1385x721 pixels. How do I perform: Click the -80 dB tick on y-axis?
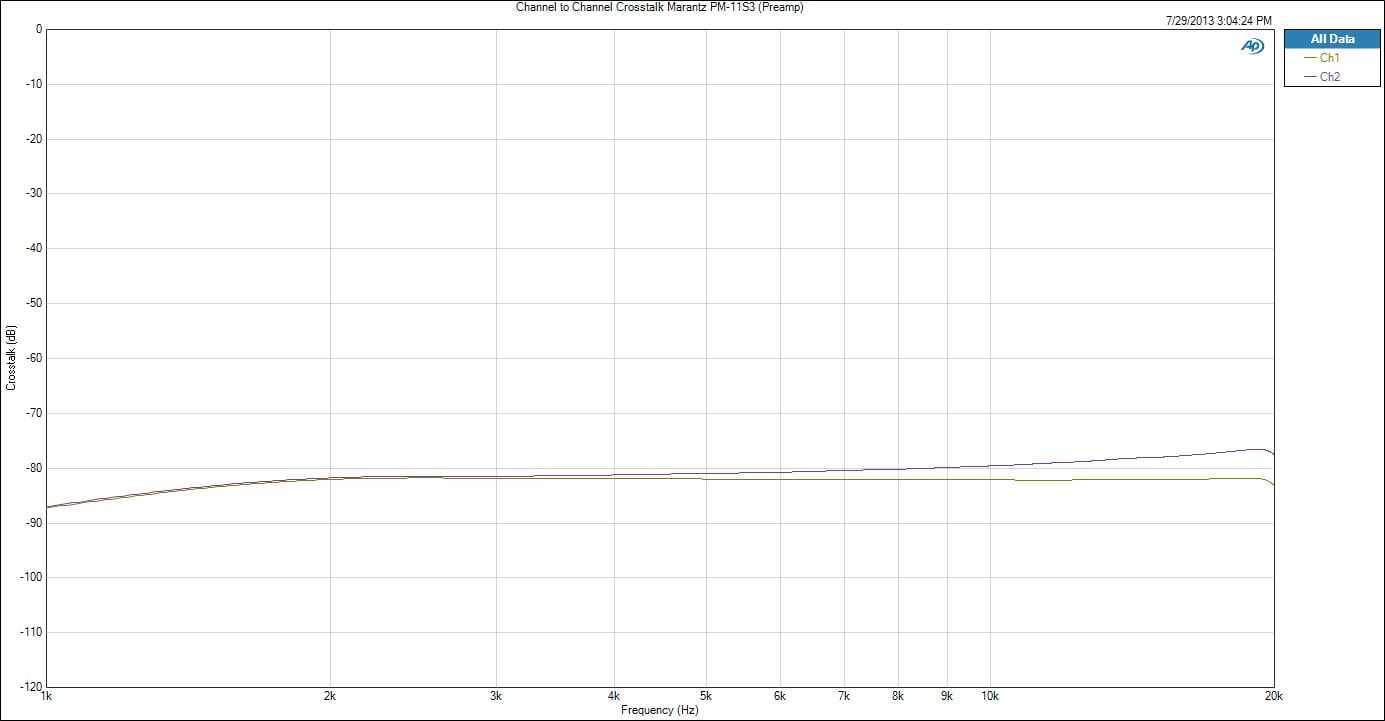coord(32,468)
